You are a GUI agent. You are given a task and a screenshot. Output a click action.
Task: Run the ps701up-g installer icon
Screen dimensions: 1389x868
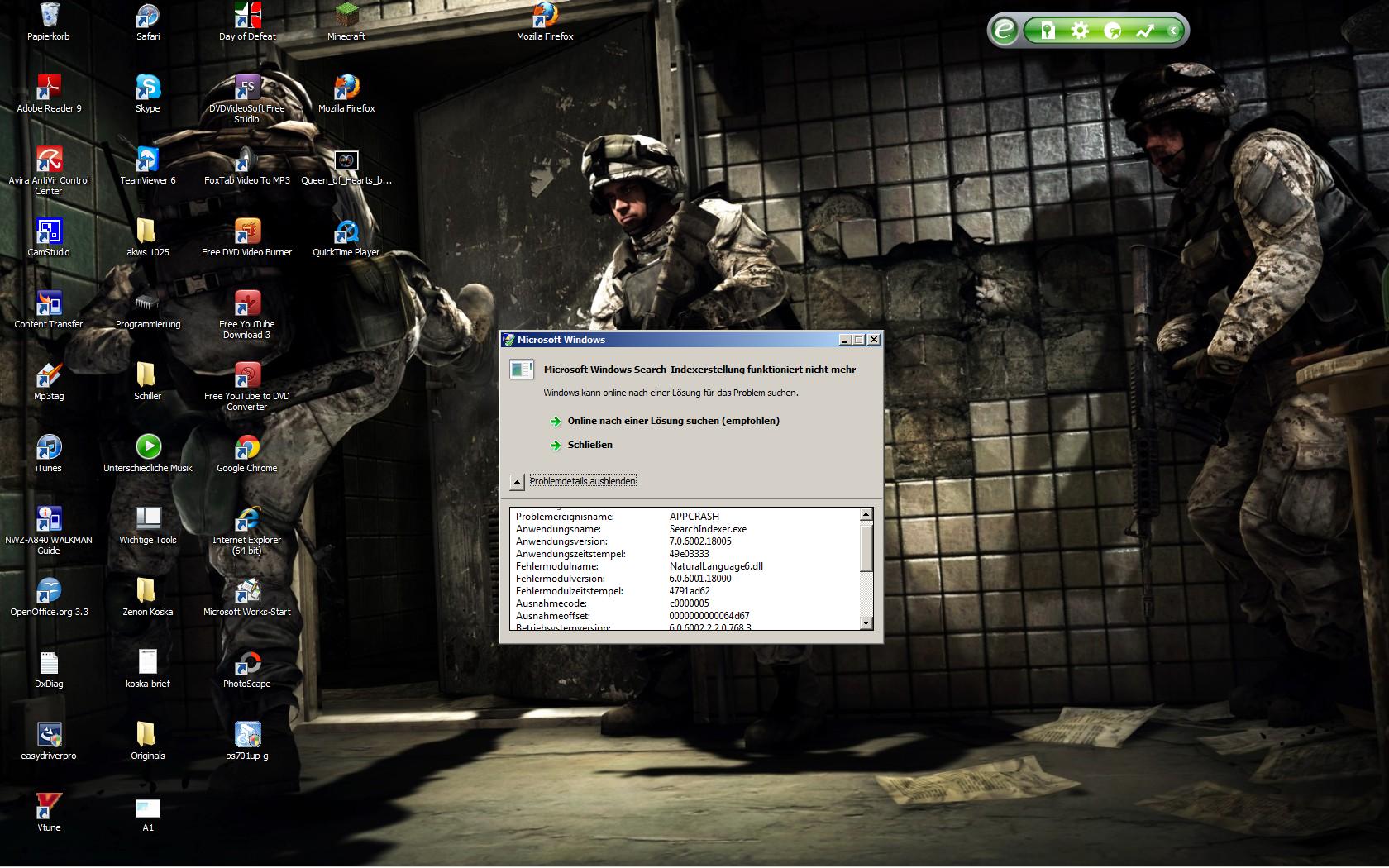(x=247, y=735)
